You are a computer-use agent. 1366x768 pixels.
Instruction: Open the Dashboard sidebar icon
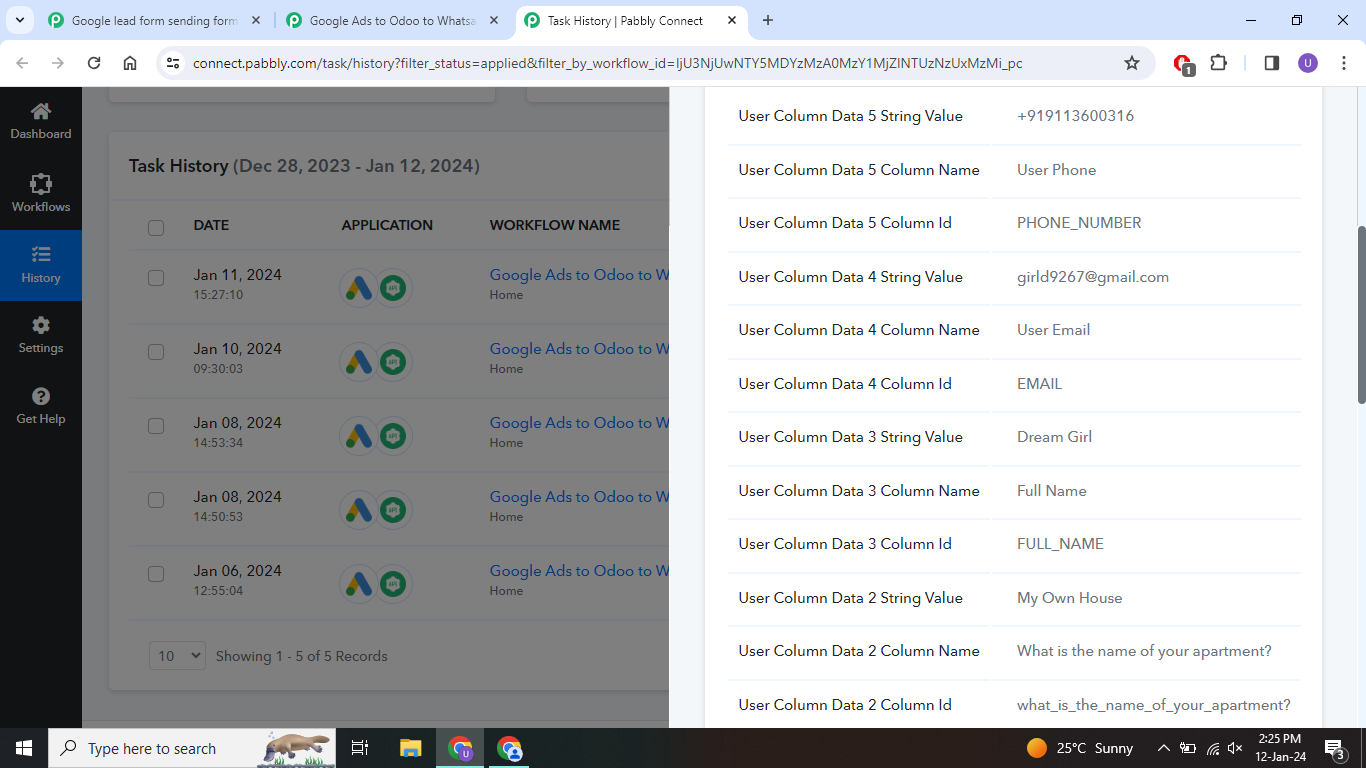pyautogui.click(x=40, y=121)
